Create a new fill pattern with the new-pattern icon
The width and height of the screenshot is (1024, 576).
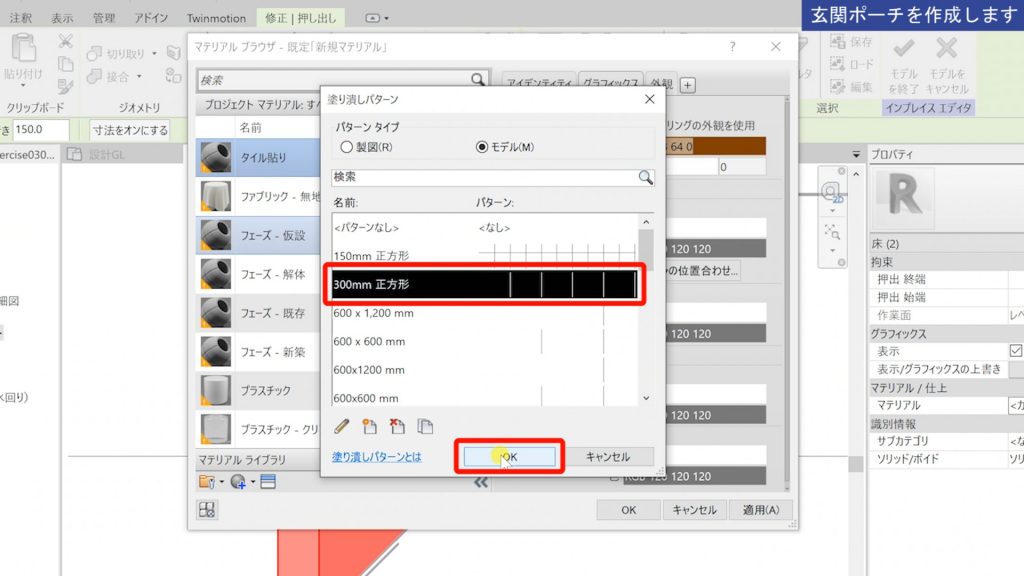(x=372, y=425)
